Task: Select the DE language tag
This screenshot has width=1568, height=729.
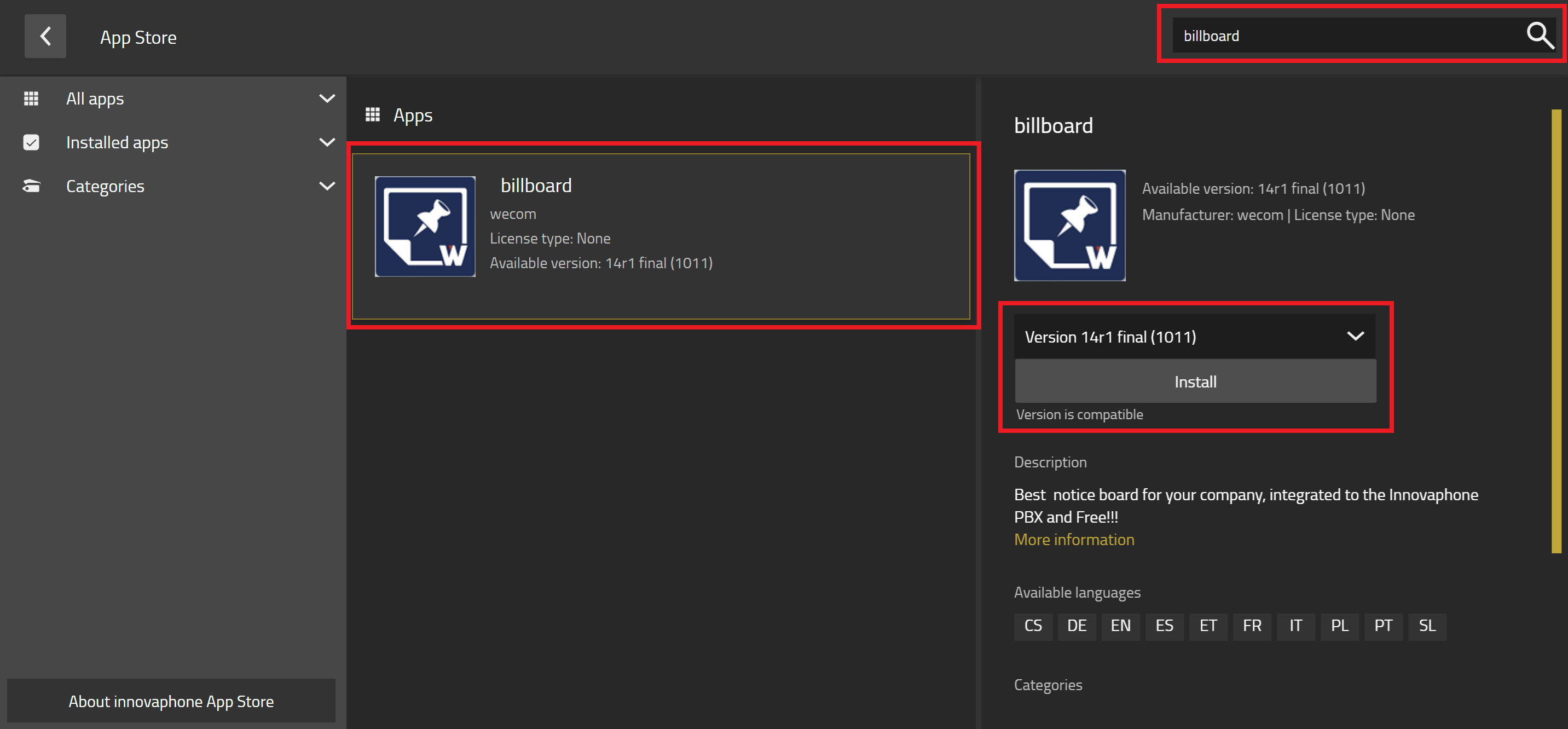Action: (x=1076, y=626)
